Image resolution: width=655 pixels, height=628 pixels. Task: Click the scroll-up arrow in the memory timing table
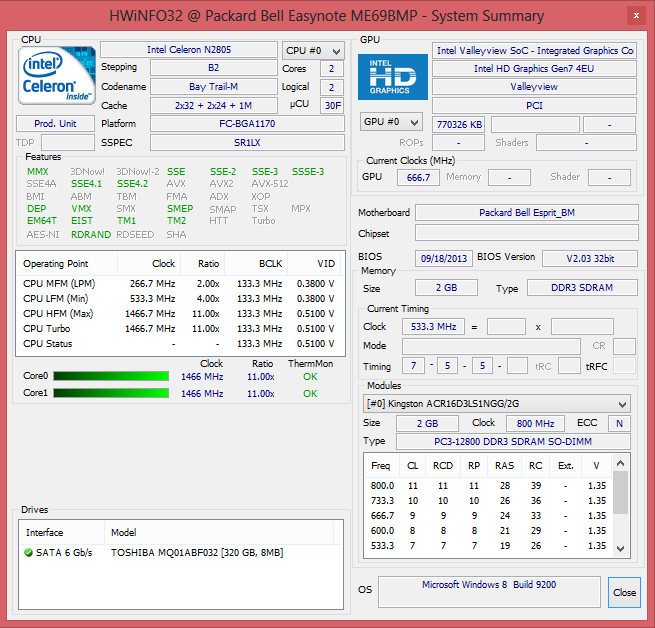(621, 463)
